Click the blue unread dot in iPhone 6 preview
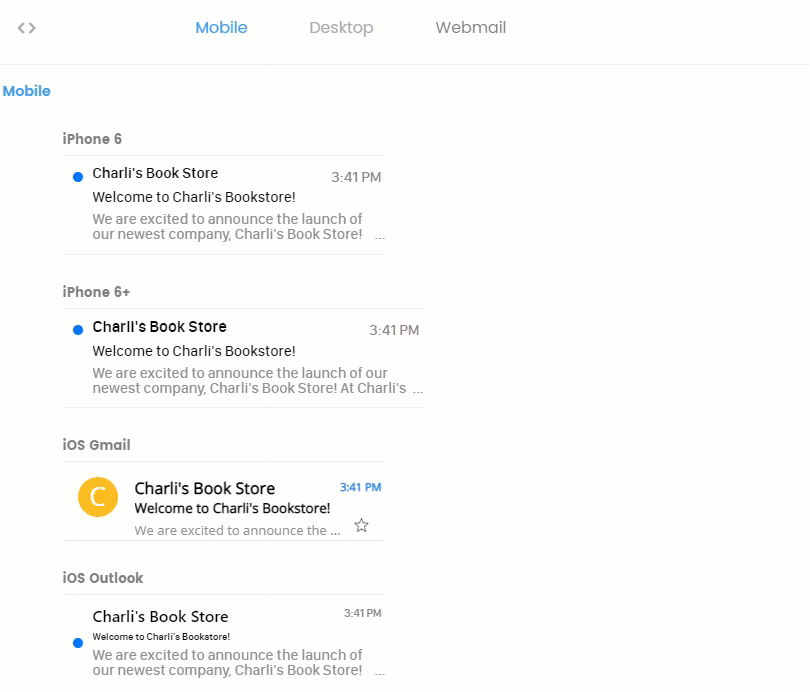810x692 pixels. (x=78, y=177)
